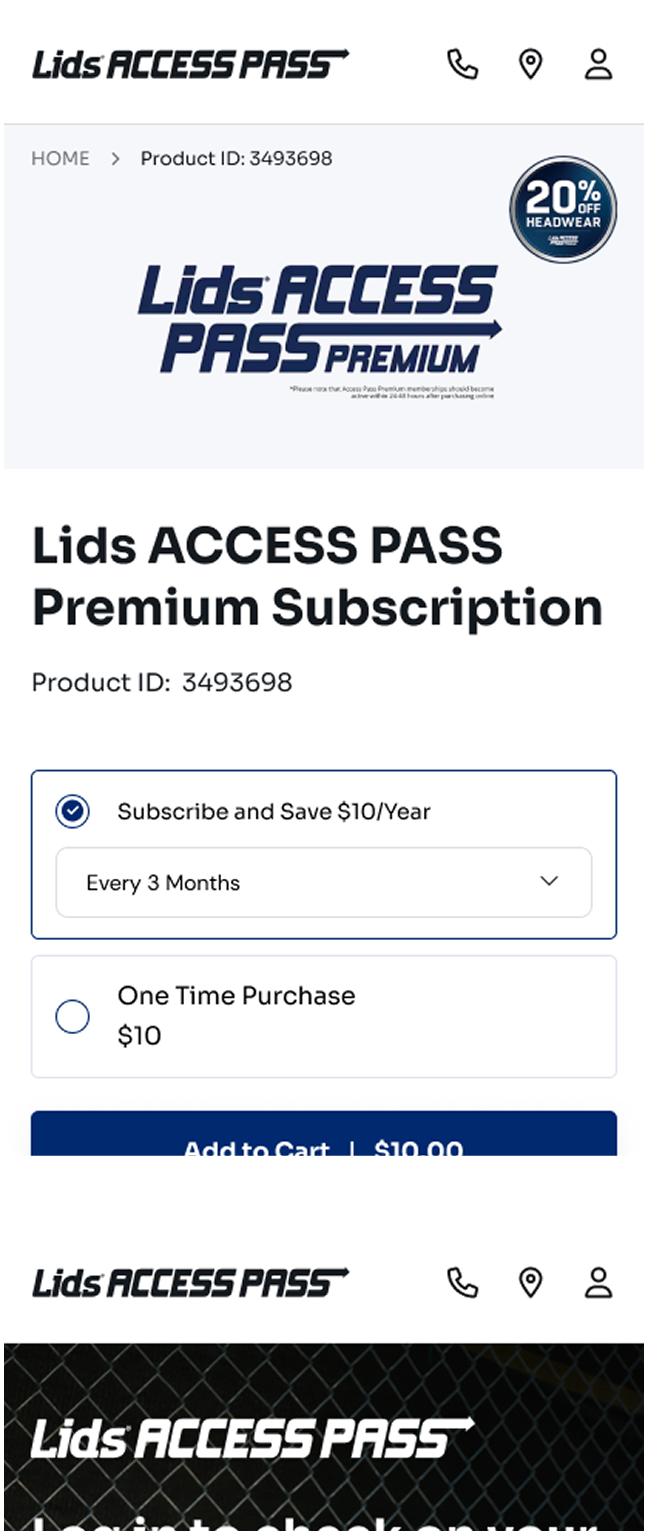Click Lids Access Pass logo in the lower header
The height and width of the screenshot is (1531, 648).
190,1282
